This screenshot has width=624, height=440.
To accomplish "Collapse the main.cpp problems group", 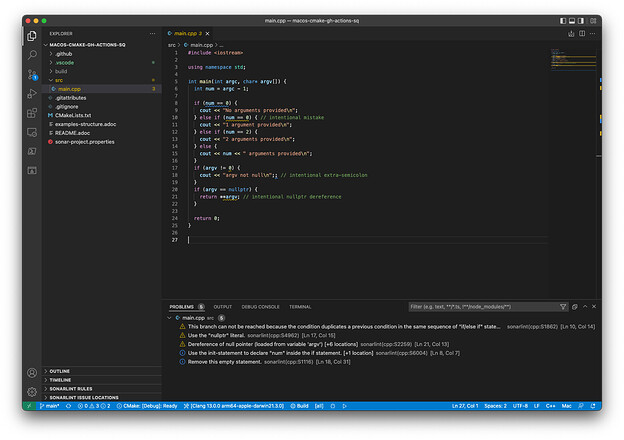I will tap(169, 318).
